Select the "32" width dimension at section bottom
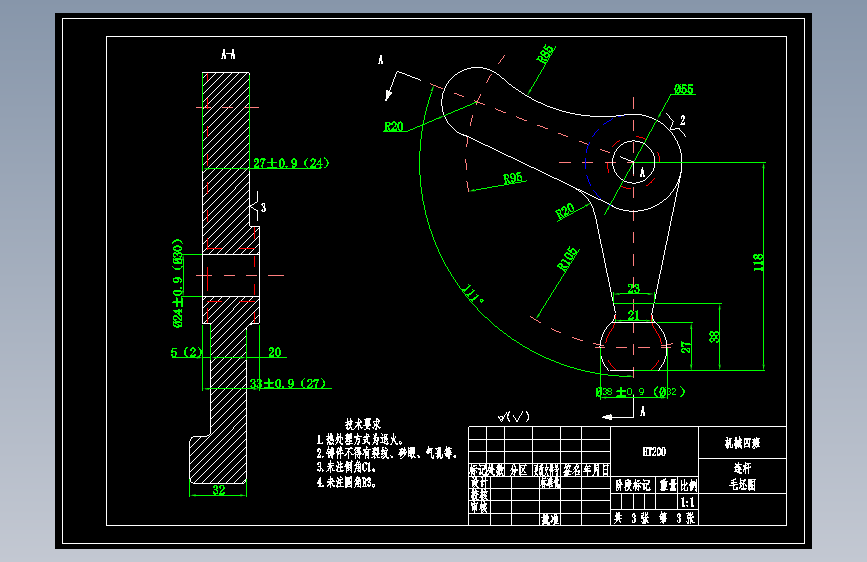Viewport: 867px width, 562px height. (218, 490)
